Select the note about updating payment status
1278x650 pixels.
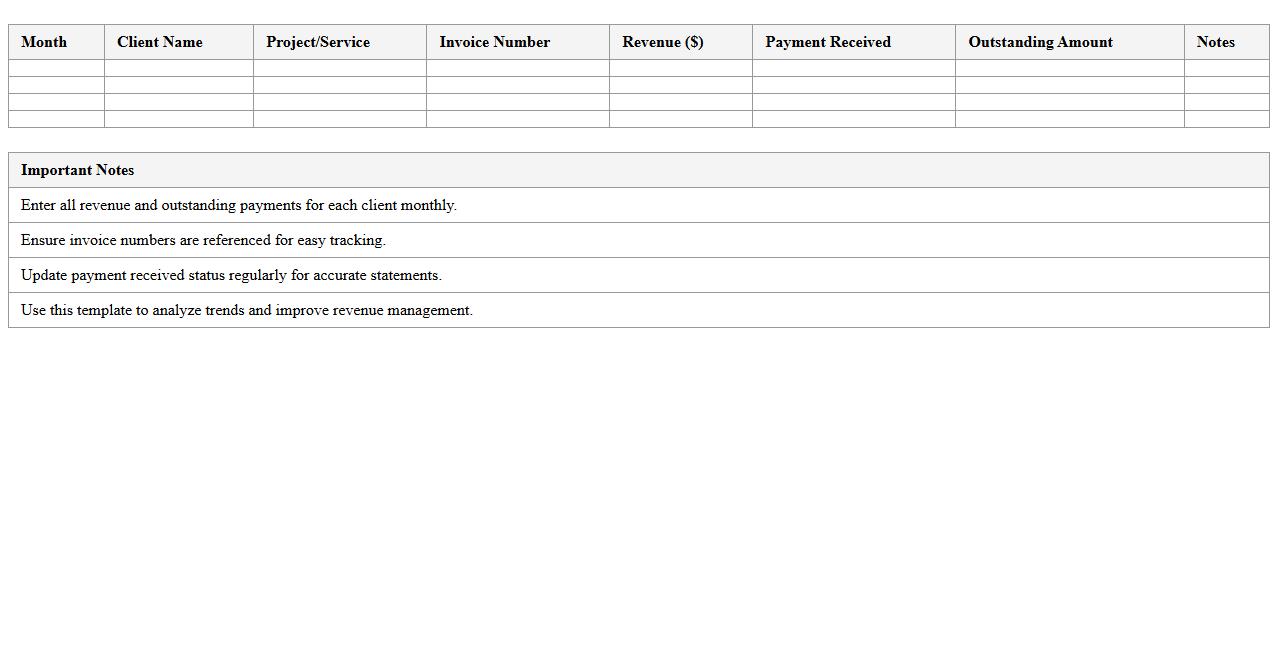(231, 275)
